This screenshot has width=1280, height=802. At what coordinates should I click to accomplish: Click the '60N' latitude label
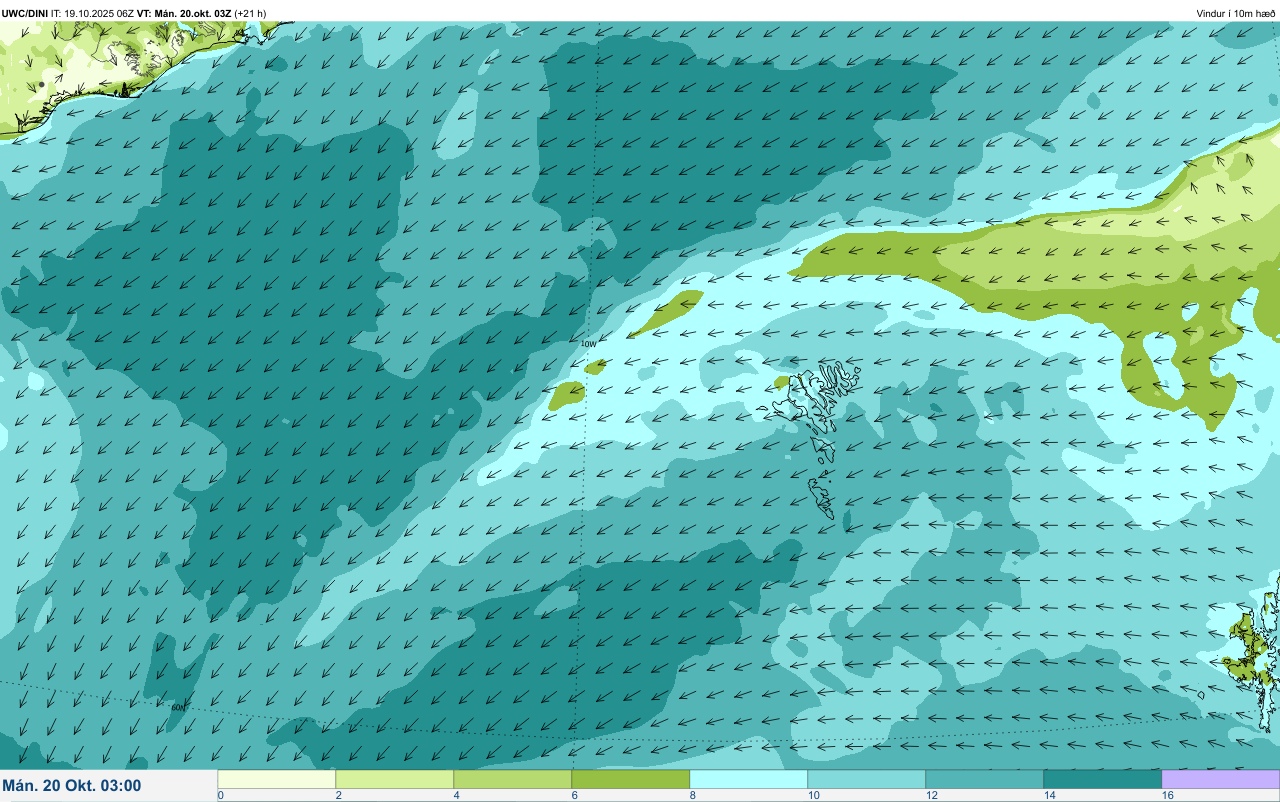[x=178, y=707]
